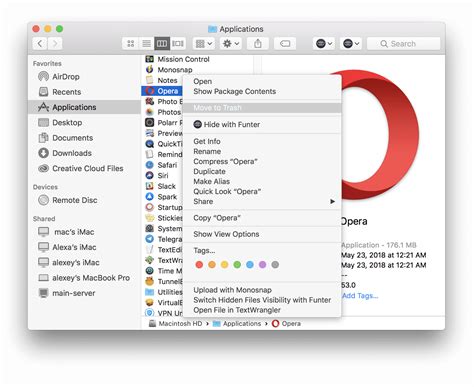Image resolution: width=474 pixels, height=387 pixels.
Task: Select Safari in the app list
Action: [x=162, y=165]
